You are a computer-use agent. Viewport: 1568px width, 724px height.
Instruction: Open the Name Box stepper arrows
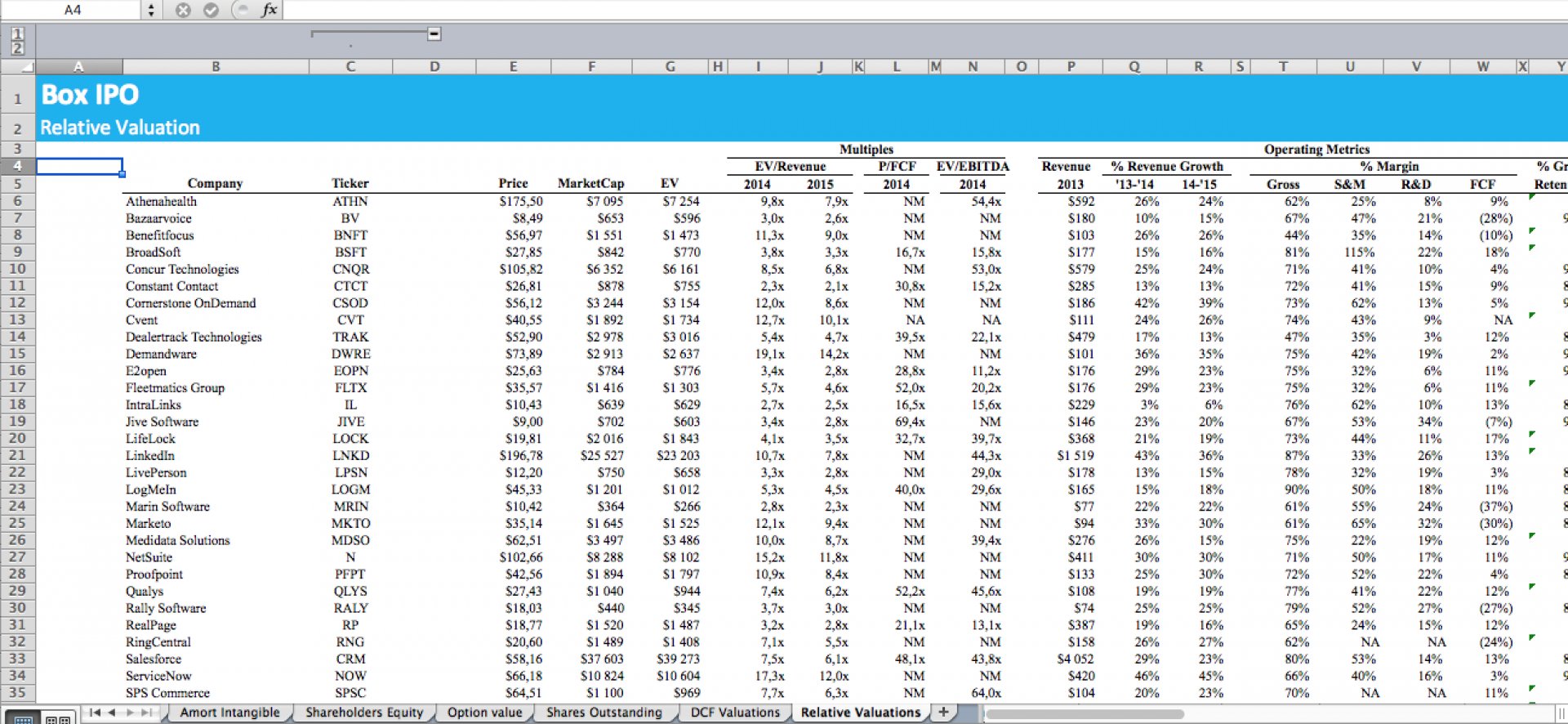[x=151, y=10]
